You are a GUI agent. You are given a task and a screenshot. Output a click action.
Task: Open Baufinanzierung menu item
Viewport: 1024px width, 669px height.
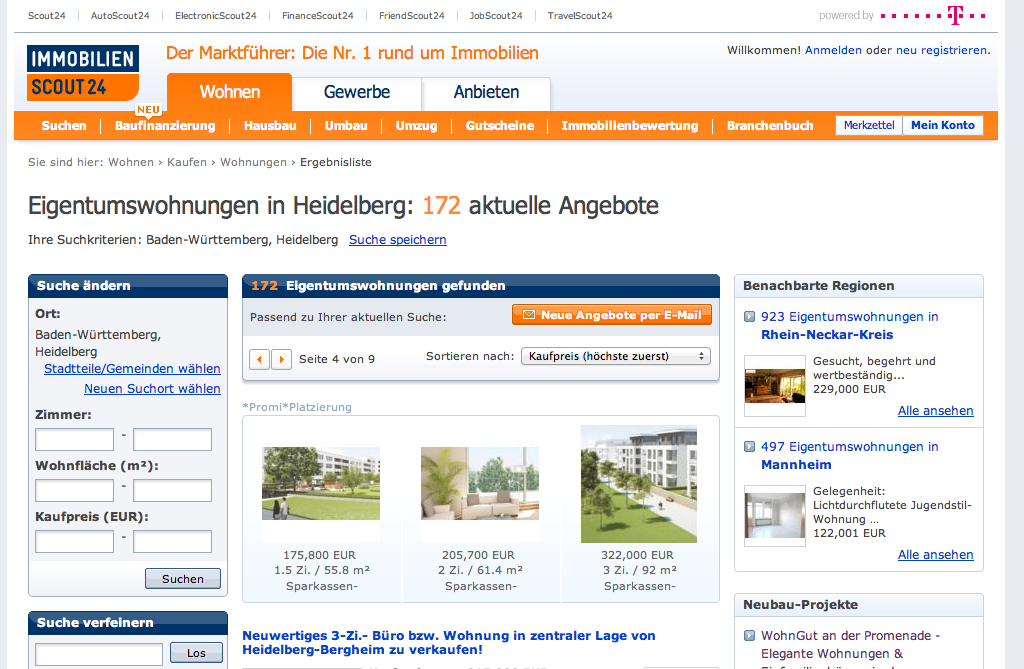click(x=165, y=125)
